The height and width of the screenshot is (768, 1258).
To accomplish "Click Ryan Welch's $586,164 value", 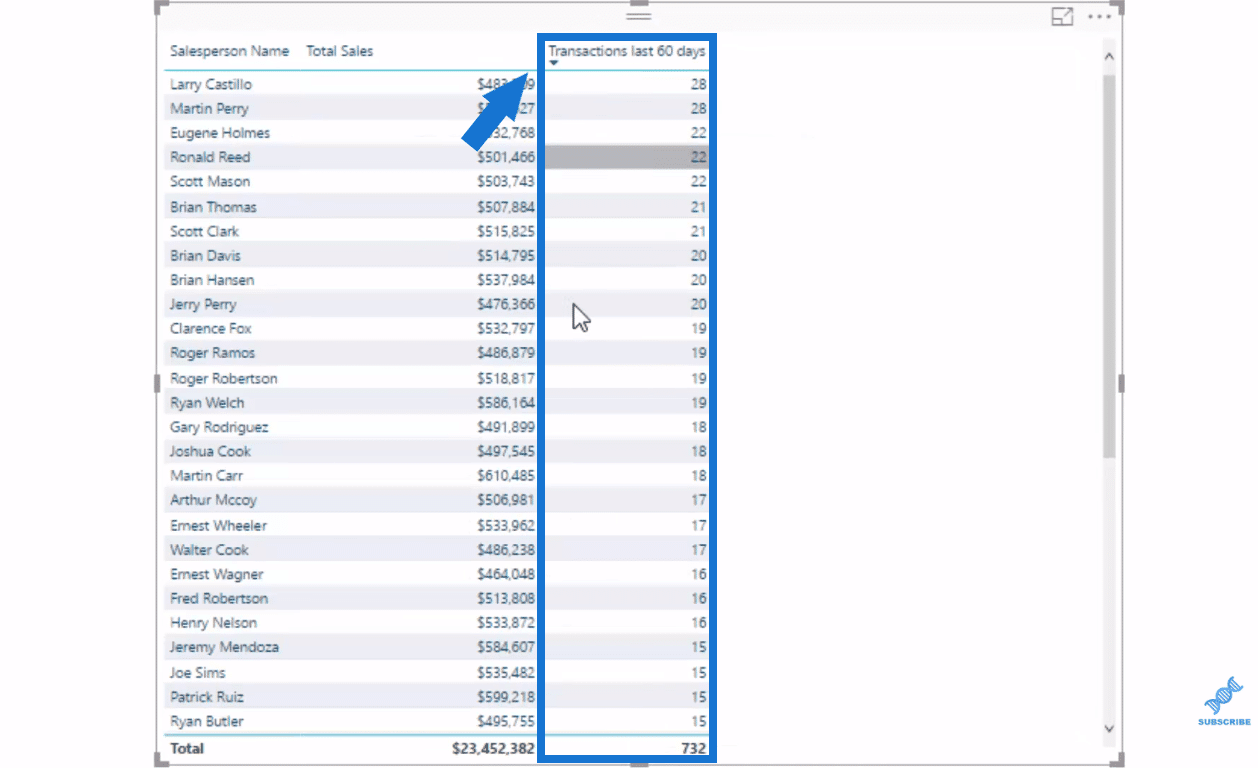I will (x=506, y=402).
